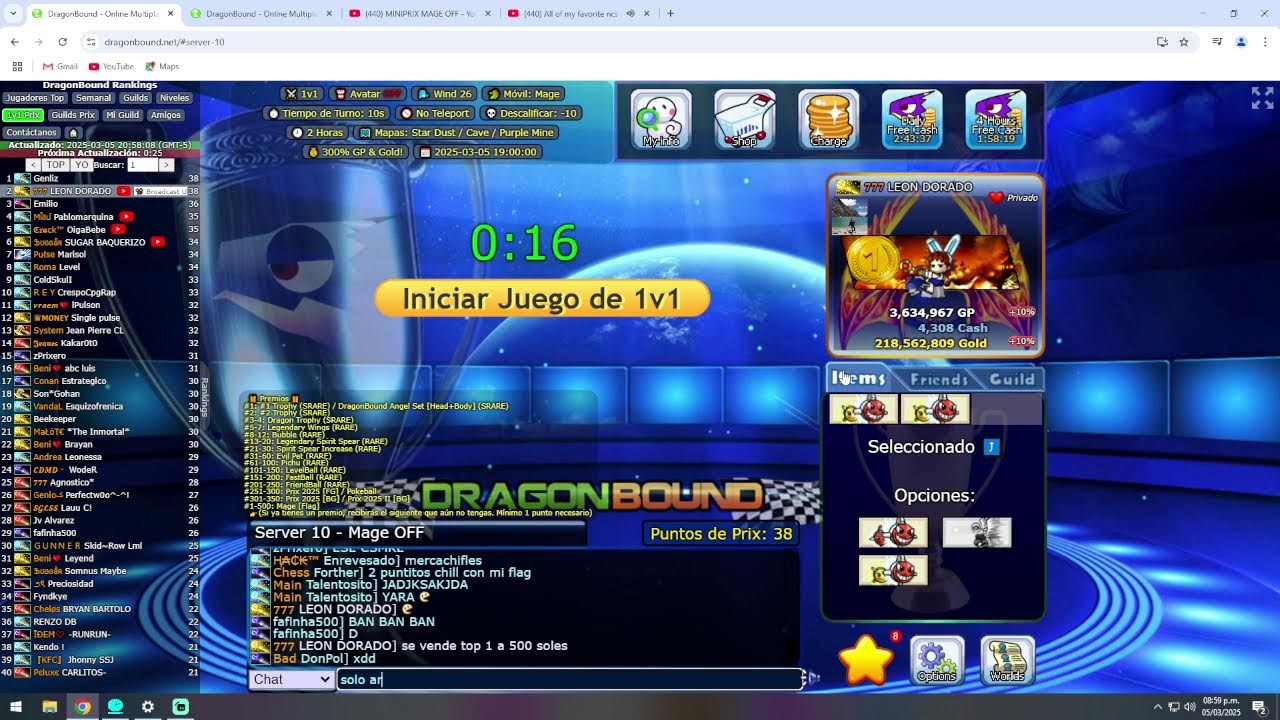Screen dimensions: 1280x720
Task: Switch to the Friends tab
Action: (x=938, y=379)
